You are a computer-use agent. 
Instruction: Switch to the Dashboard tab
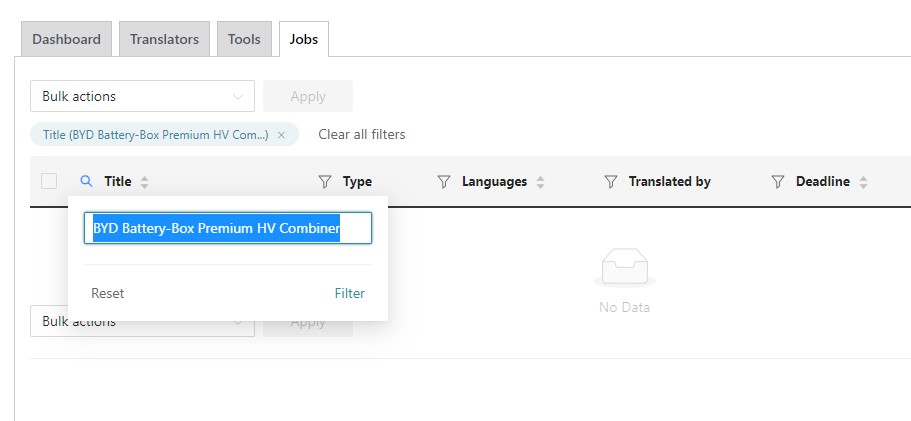(x=66, y=39)
